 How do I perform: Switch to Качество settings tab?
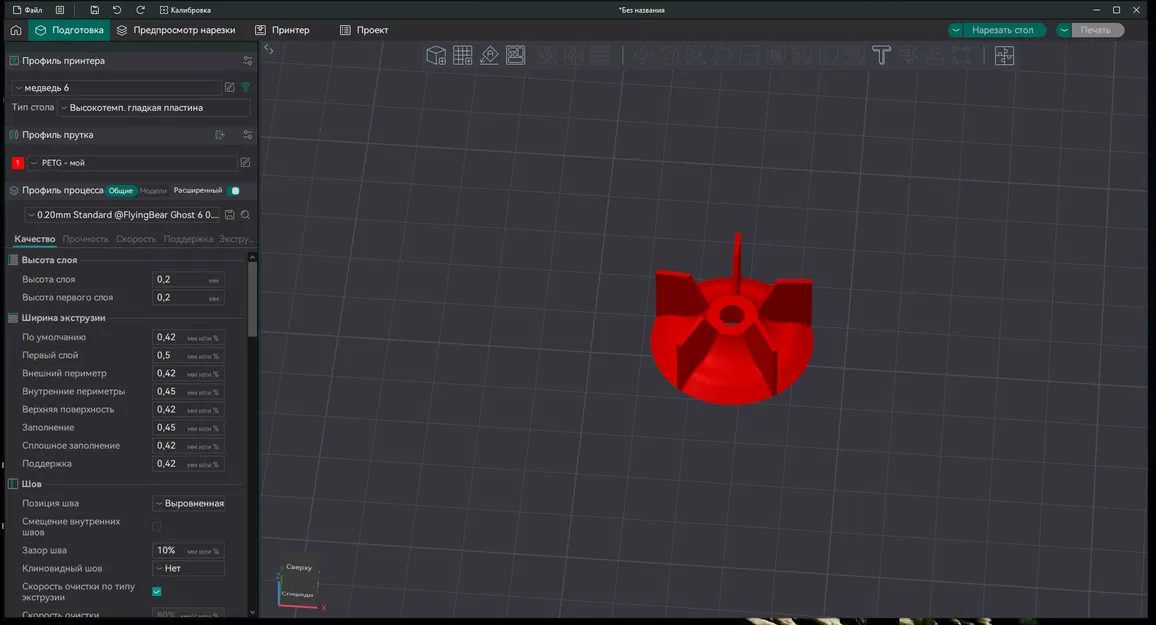coord(35,239)
